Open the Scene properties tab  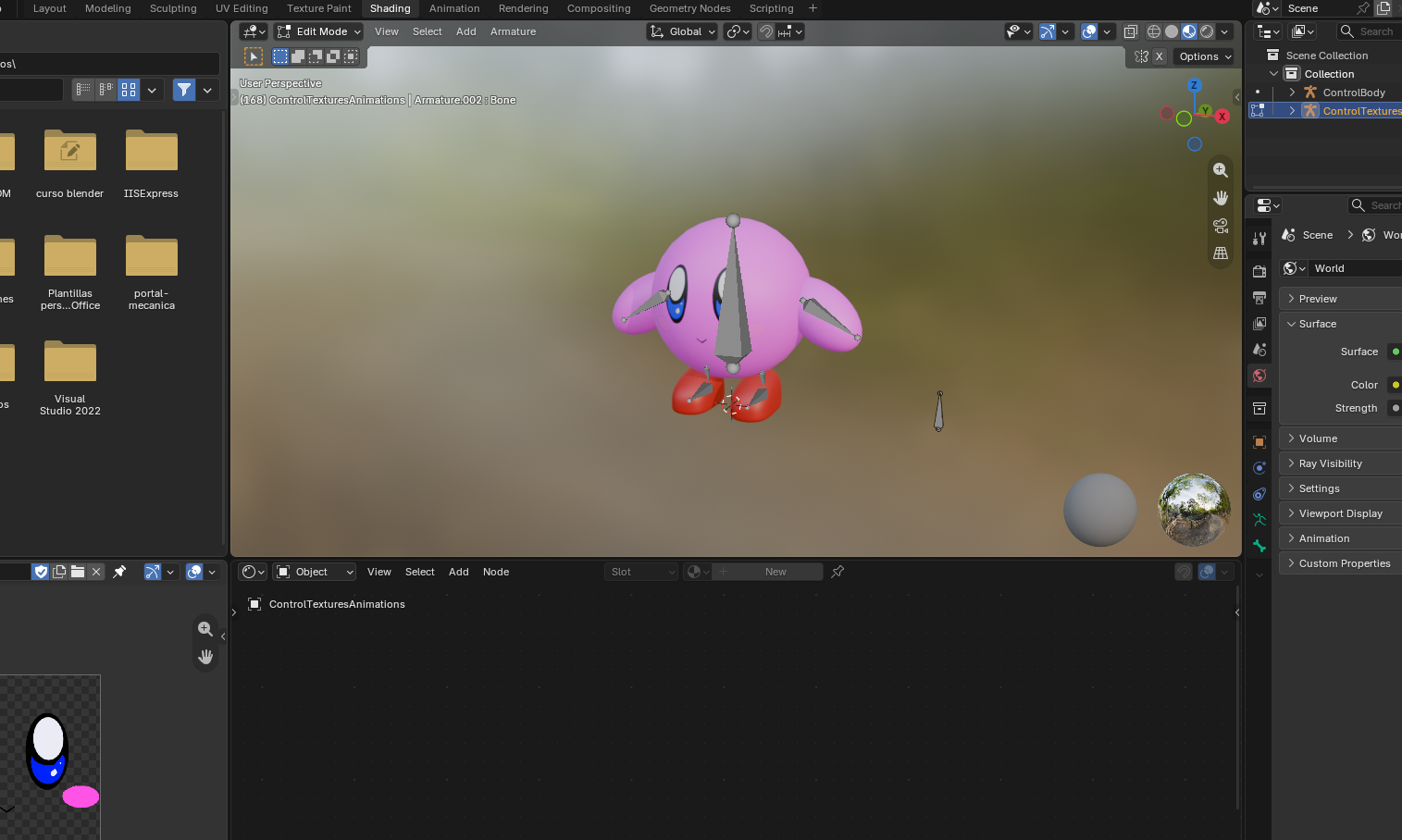tap(1259, 349)
